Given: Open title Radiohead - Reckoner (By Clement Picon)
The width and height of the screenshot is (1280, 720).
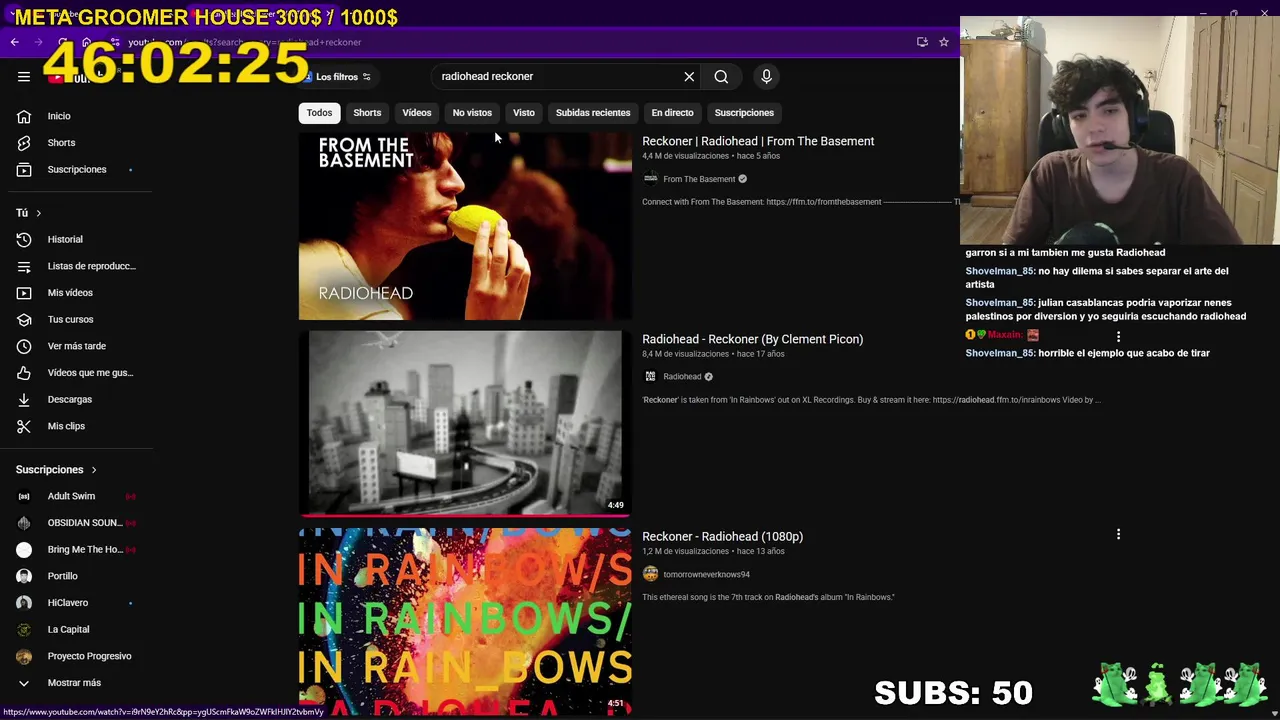Looking at the screenshot, I should (x=752, y=339).
